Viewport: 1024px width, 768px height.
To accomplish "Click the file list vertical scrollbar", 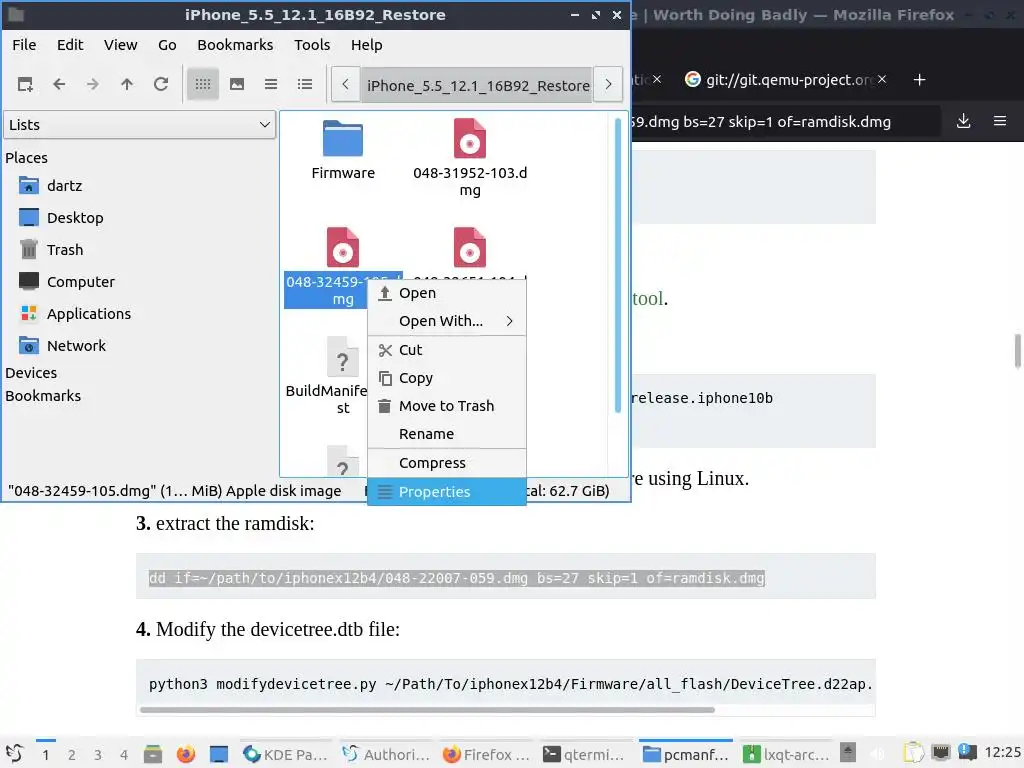I will pos(618,264).
